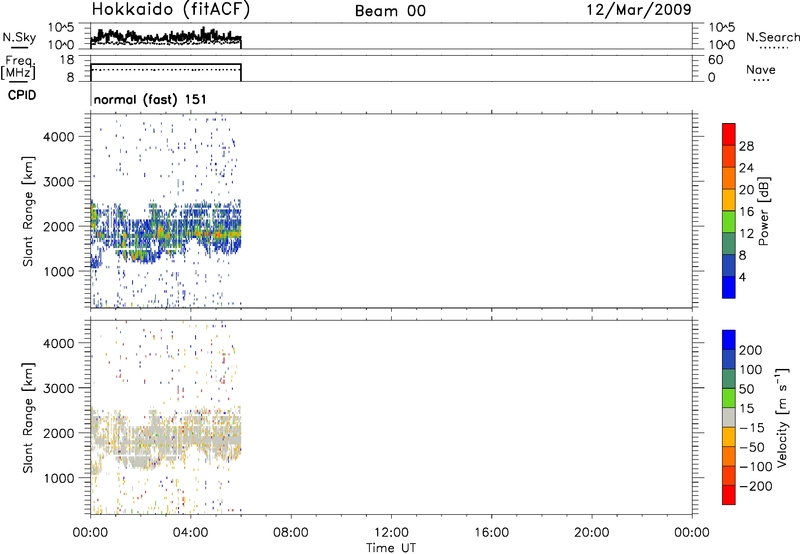800x554 pixels.
Task: Click the Hokkaido (fitACF) title
Action: point(171,9)
